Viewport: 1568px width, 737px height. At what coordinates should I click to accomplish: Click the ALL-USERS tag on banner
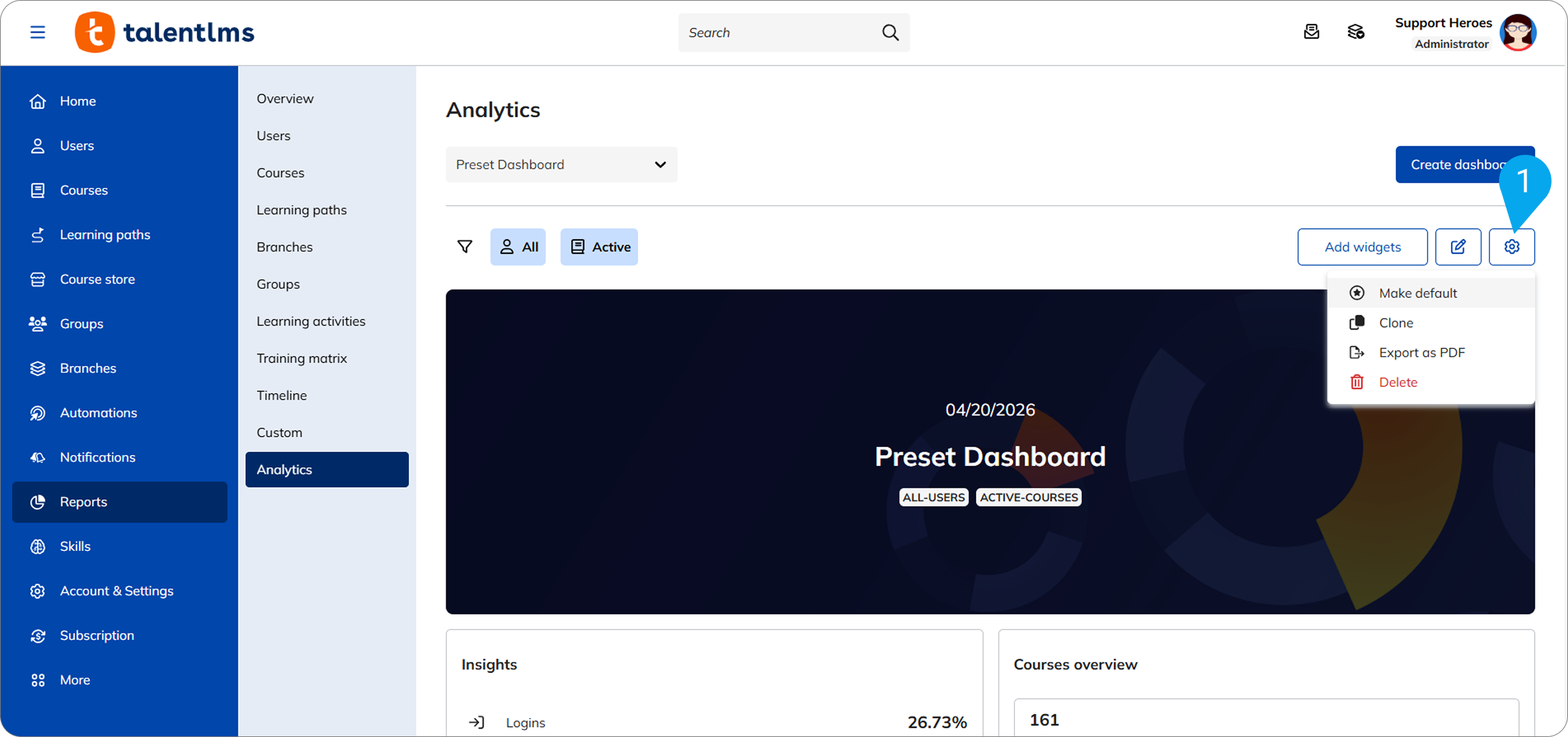coord(933,497)
